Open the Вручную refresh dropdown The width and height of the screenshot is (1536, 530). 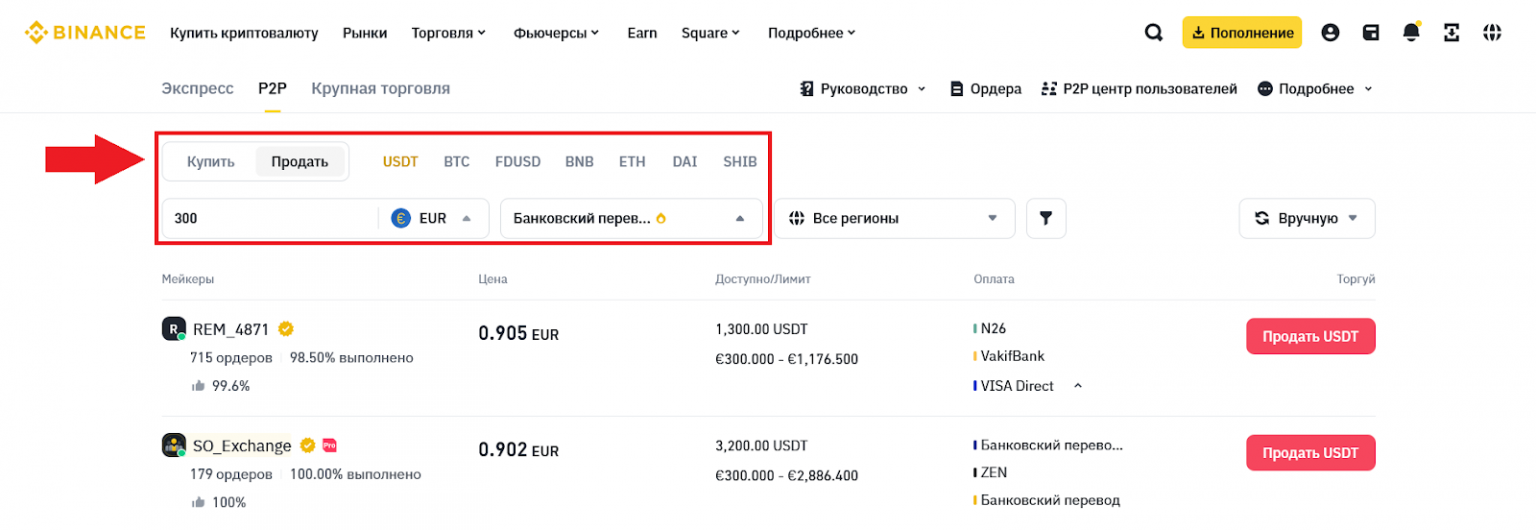coord(1306,218)
